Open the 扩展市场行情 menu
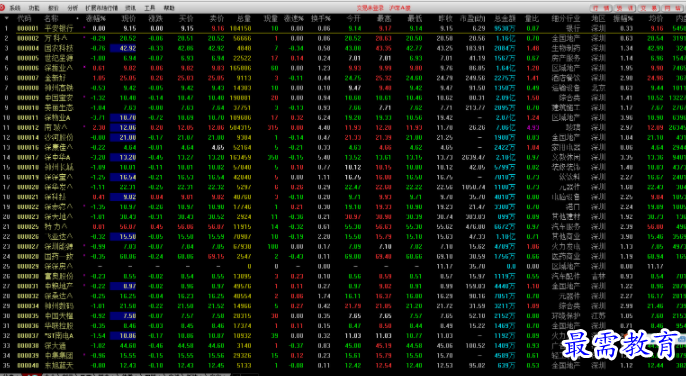Screen dimensions: 686x376 tap(102, 8)
